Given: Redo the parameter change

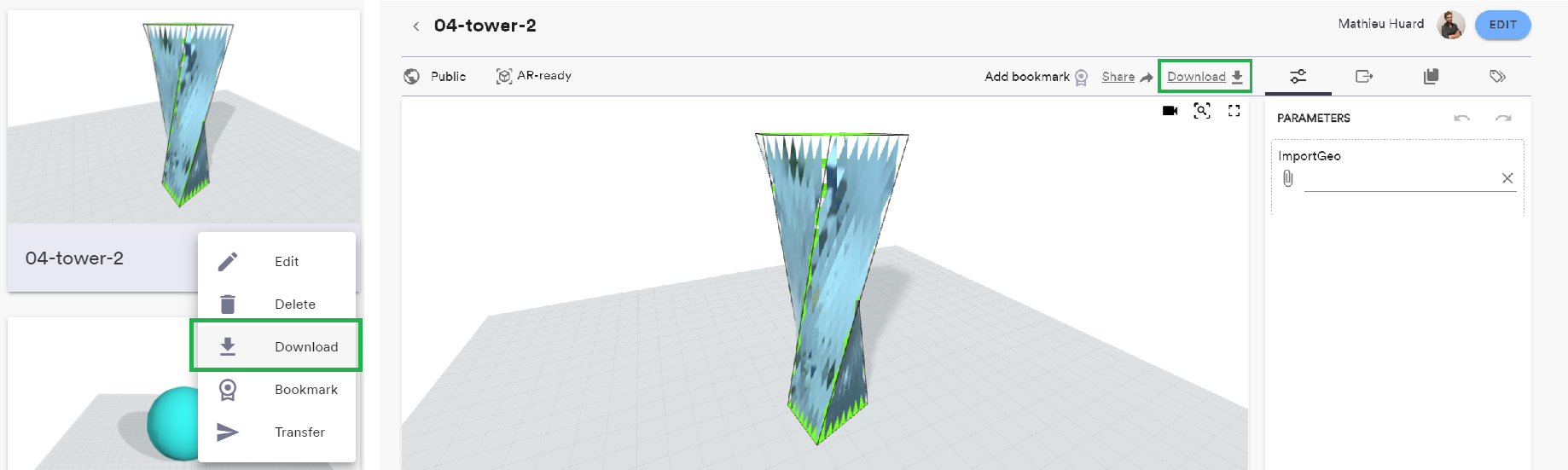Looking at the screenshot, I should point(1503,119).
